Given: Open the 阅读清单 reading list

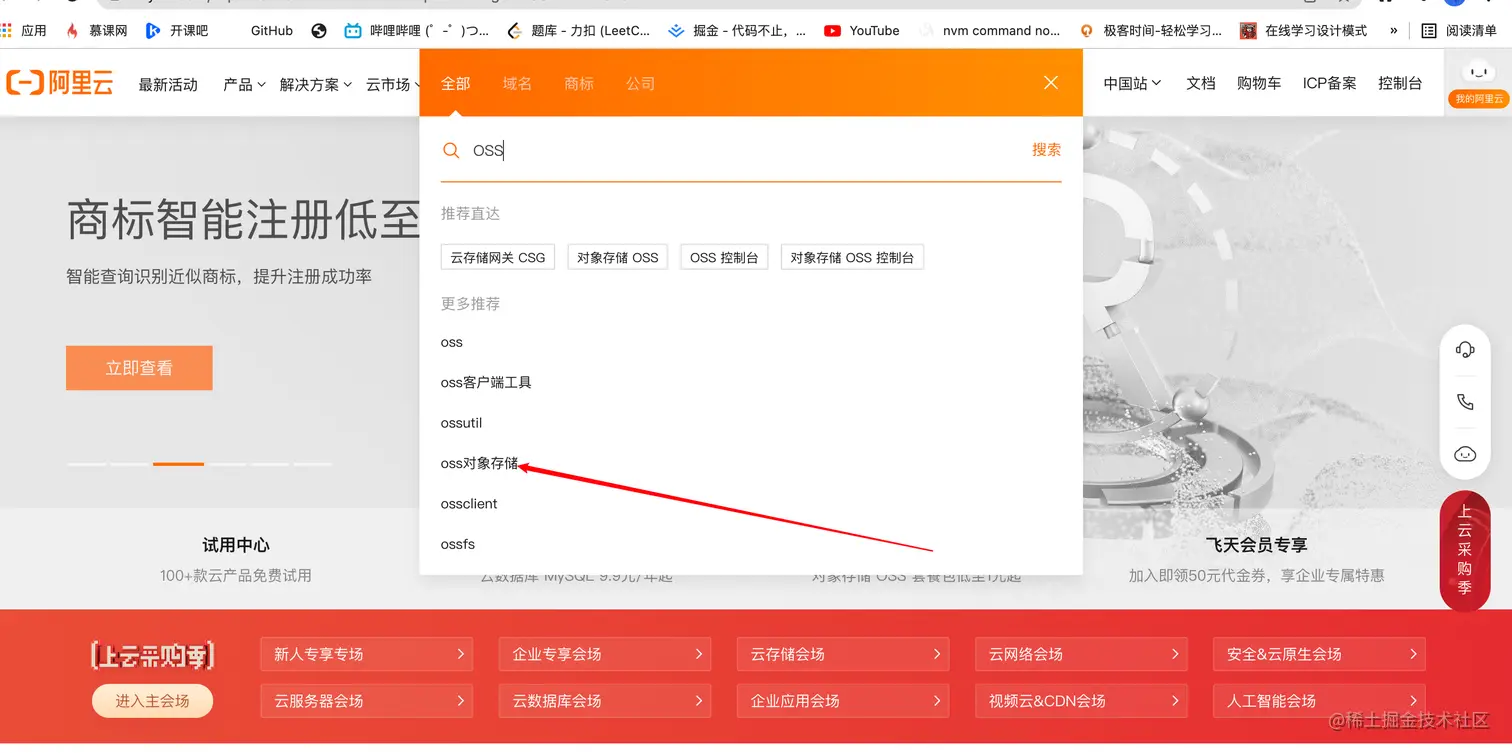Looking at the screenshot, I should point(1459,31).
